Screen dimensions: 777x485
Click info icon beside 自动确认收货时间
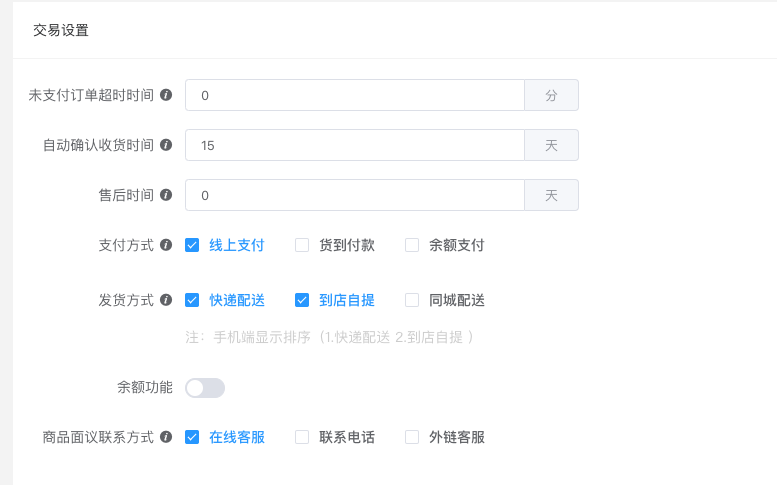coord(166,145)
